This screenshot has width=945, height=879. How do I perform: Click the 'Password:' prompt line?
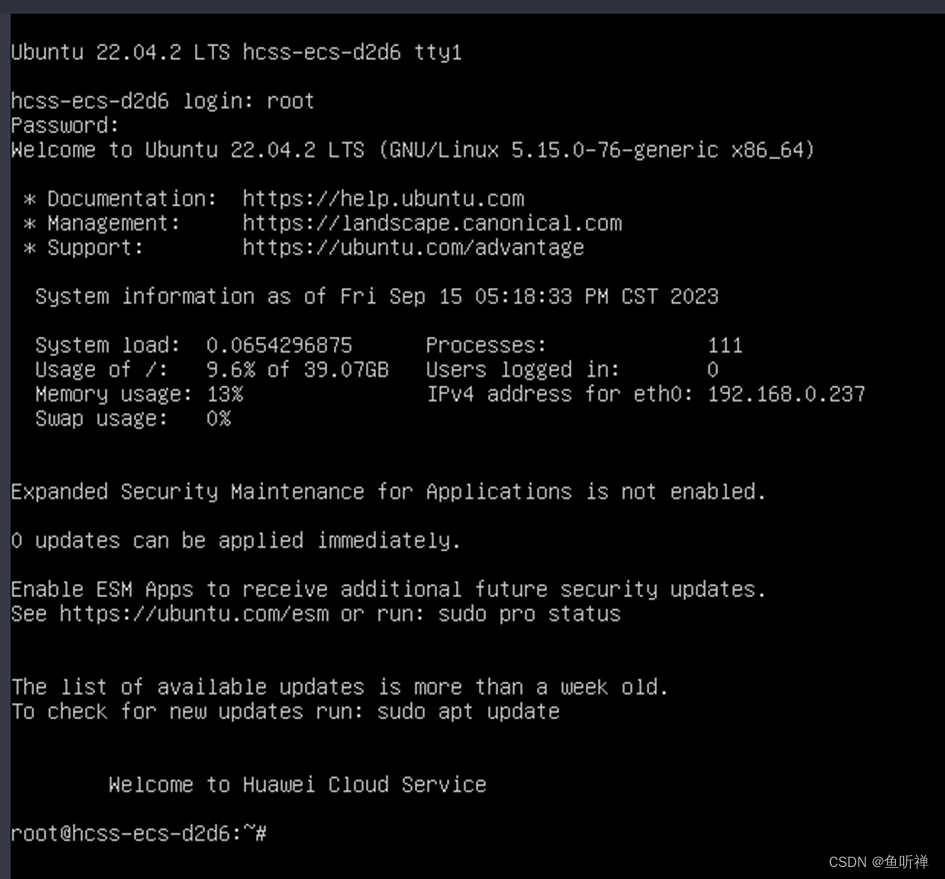click(x=65, y=125)
